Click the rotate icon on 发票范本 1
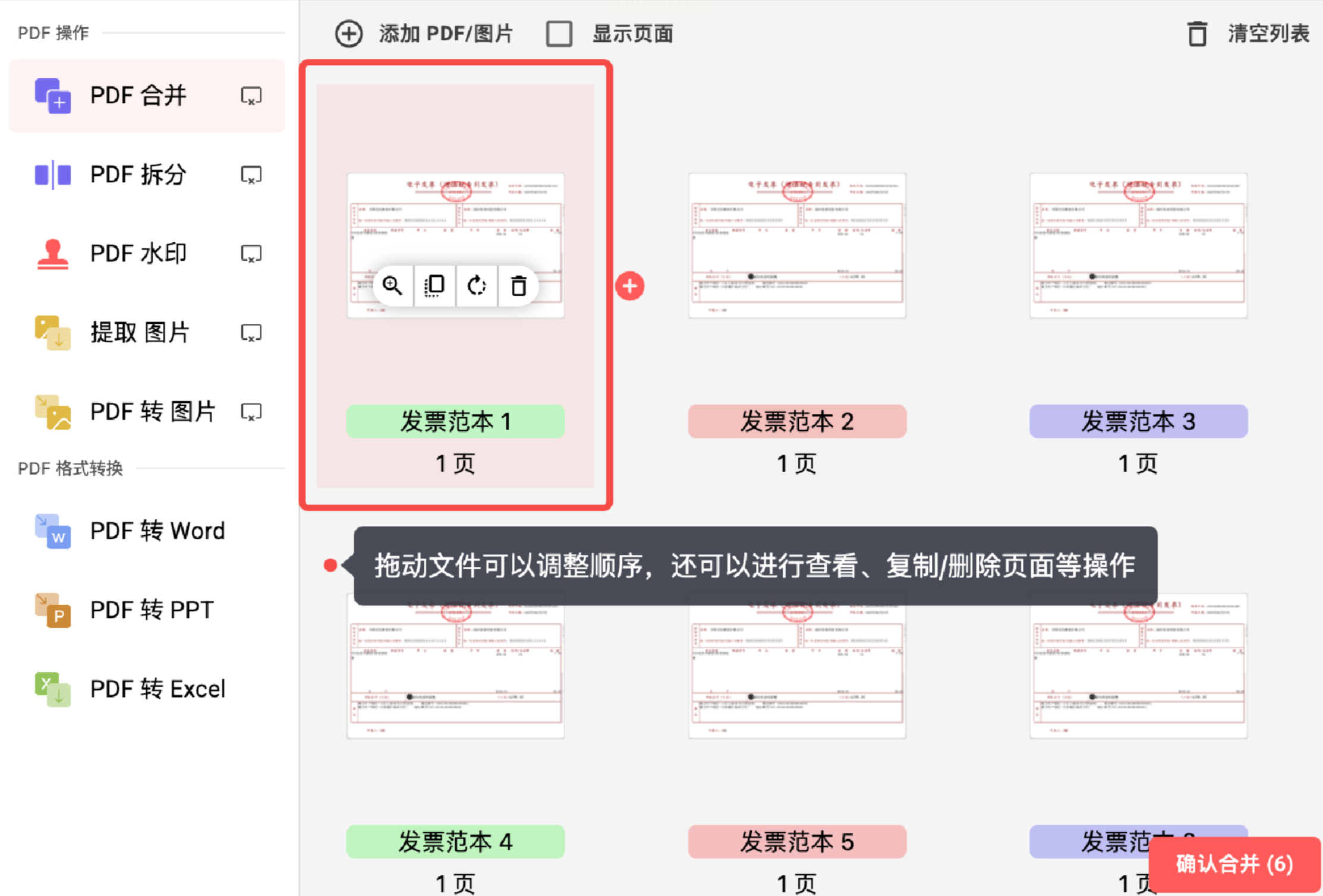The image size is (1323, 896). [477, 286]
